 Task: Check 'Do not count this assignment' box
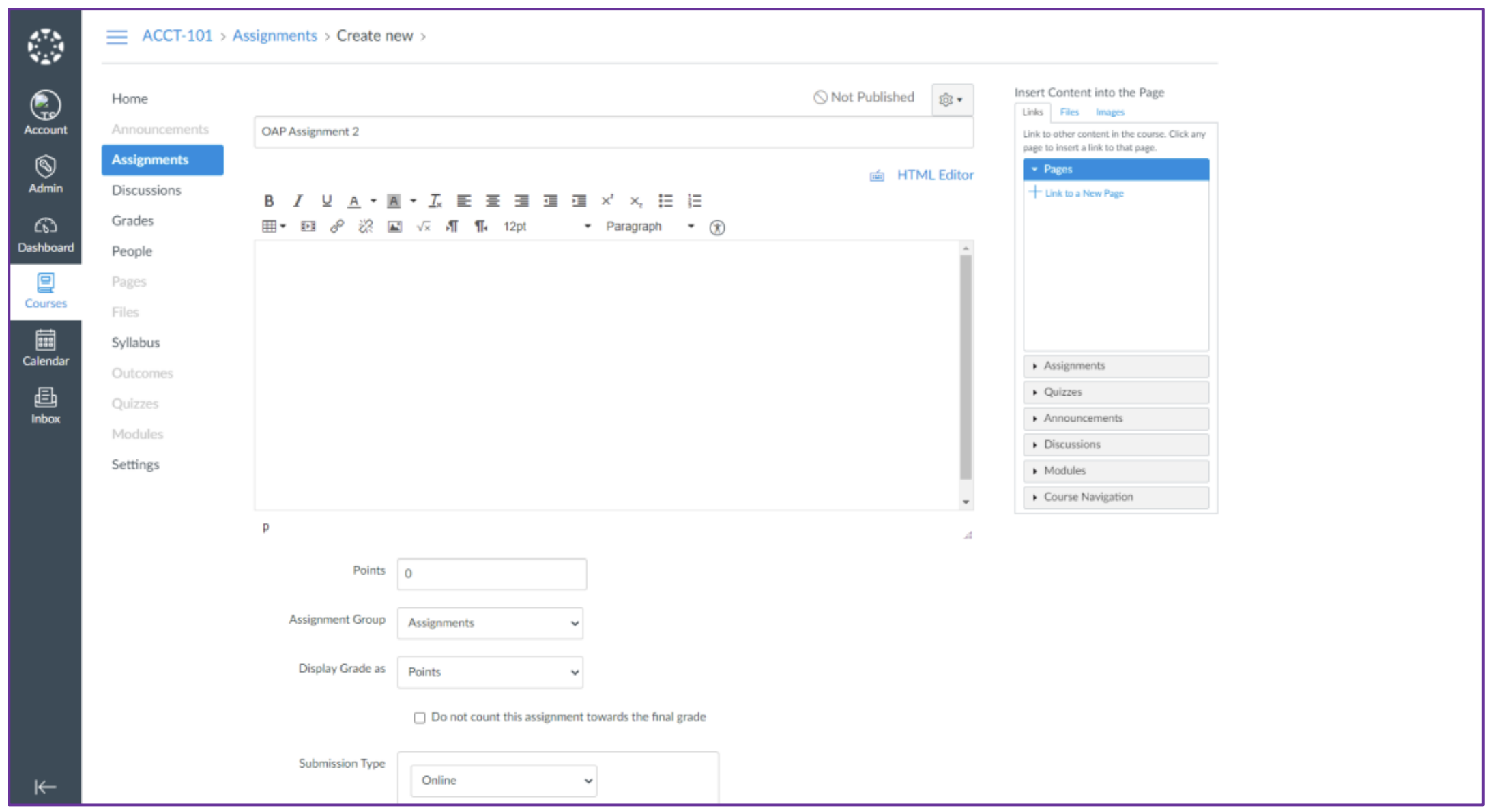[x=419, y=717]
